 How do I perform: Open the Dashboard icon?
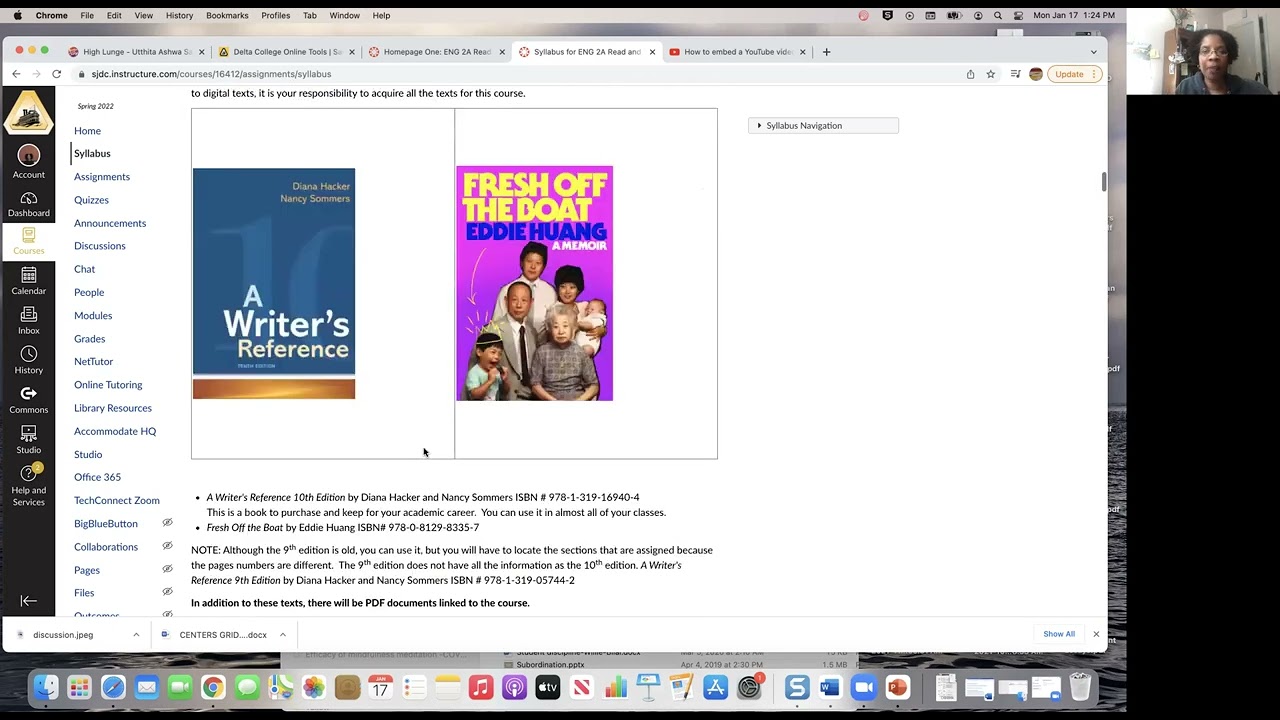tap(28, 204)
